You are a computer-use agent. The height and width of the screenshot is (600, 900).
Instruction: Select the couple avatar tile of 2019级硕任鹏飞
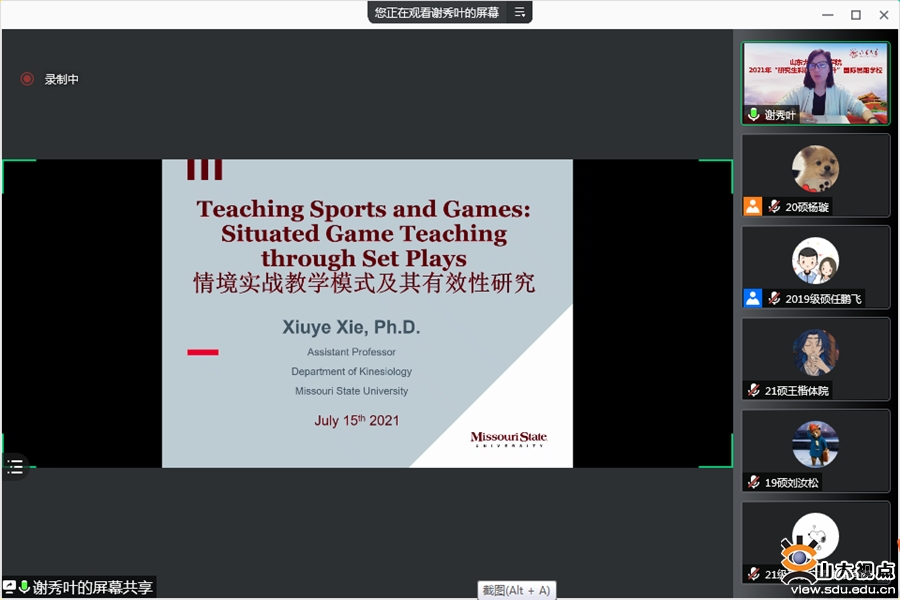(815, 260)
